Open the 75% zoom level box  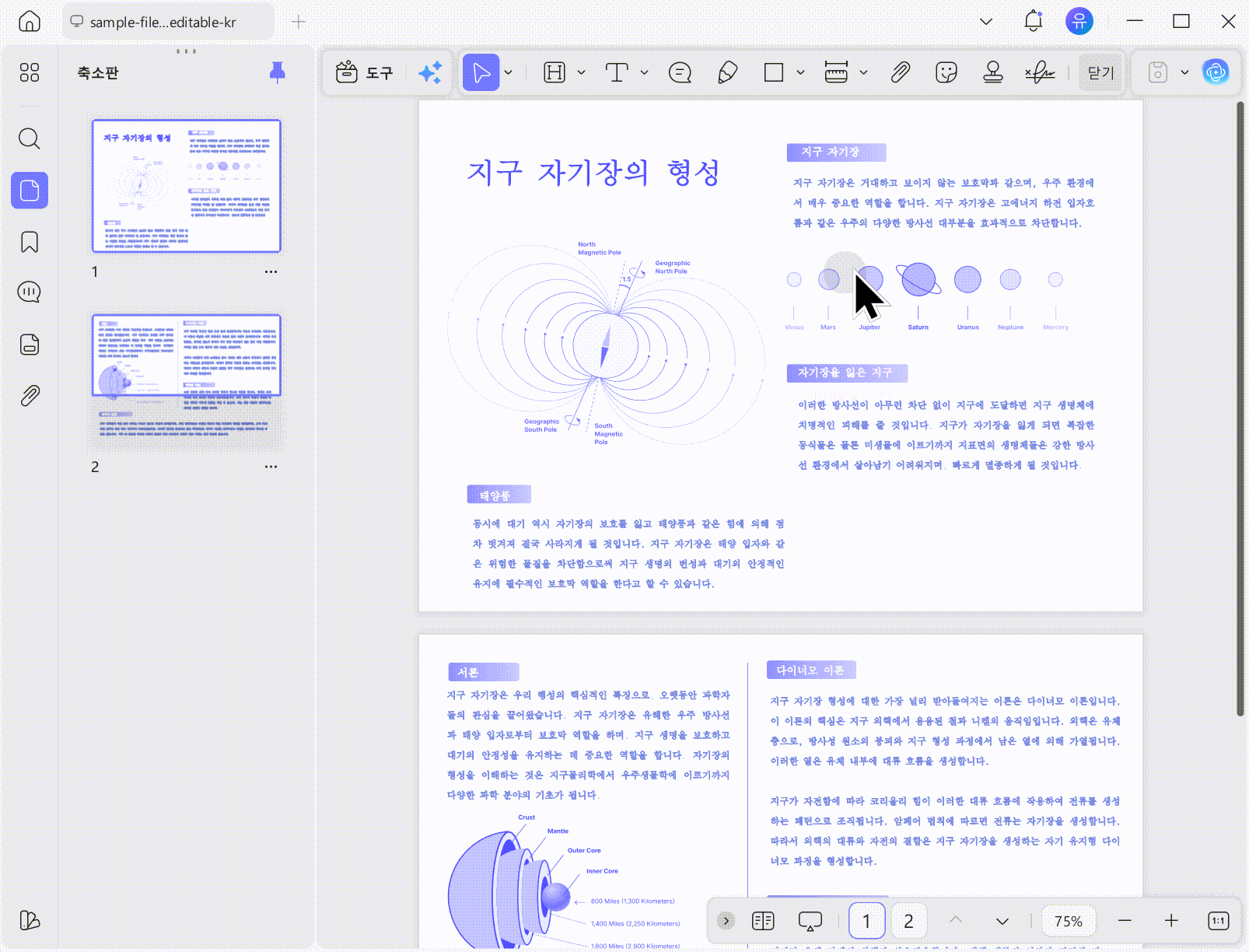[1069, 921]
